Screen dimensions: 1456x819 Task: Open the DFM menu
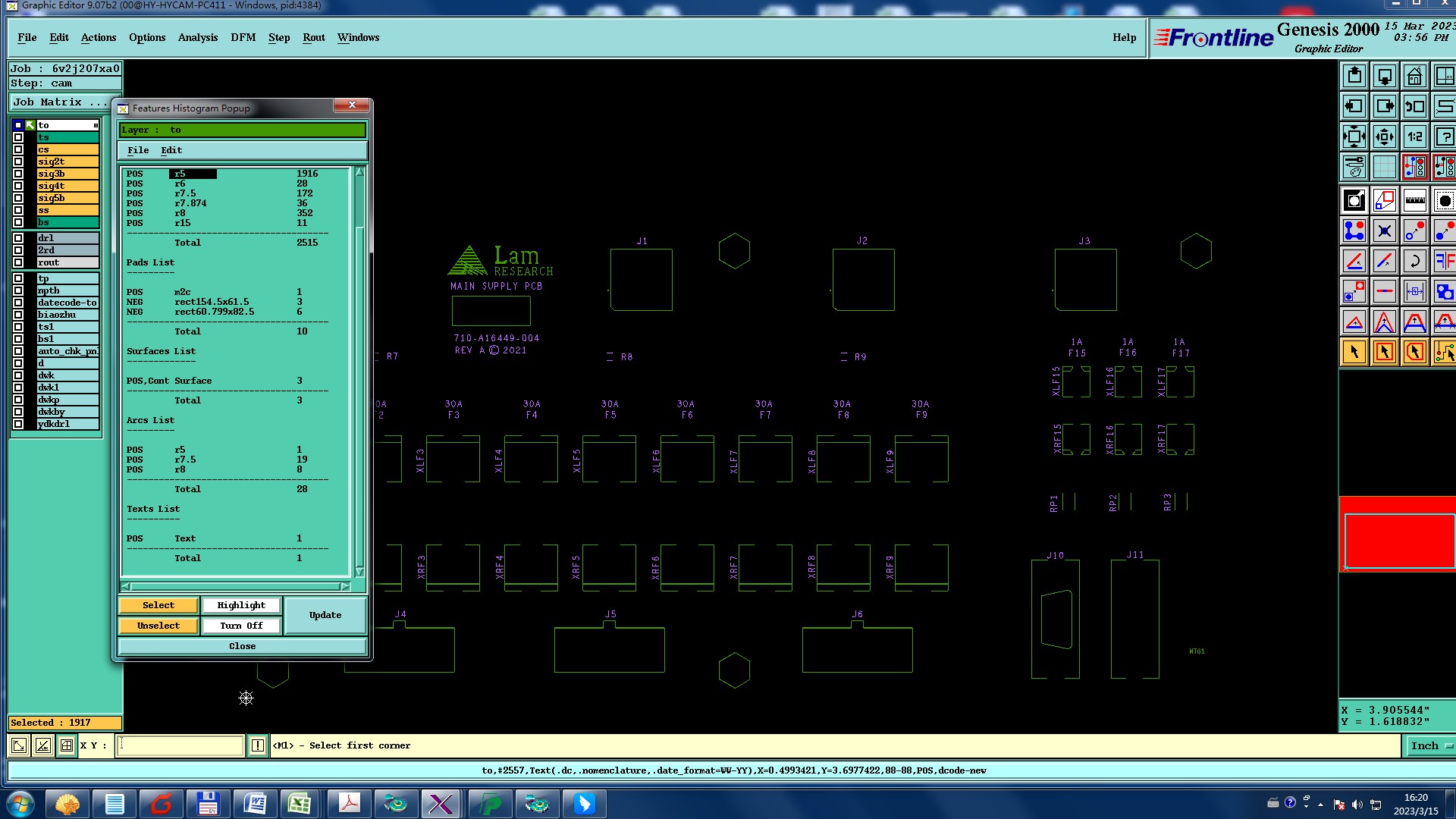243,37
